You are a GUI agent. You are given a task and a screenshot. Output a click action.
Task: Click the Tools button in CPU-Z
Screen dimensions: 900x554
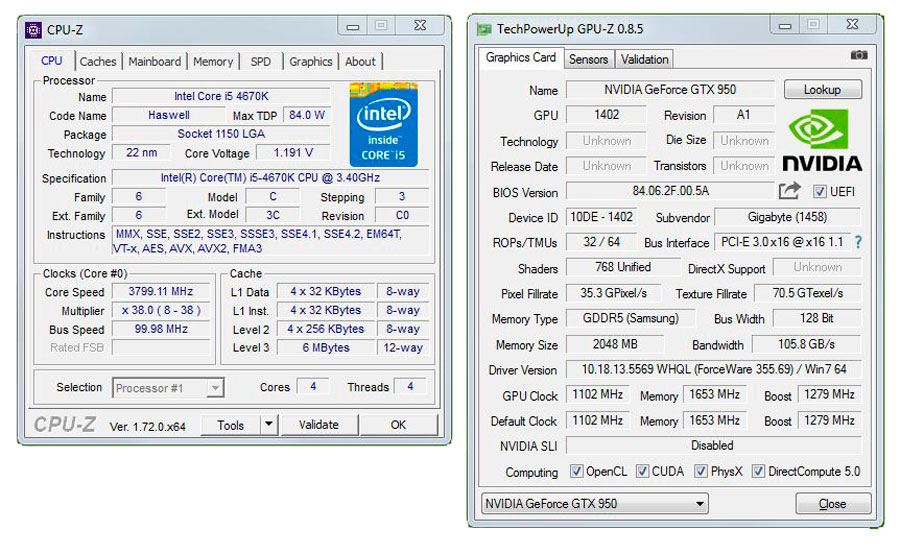click(231, 425)
